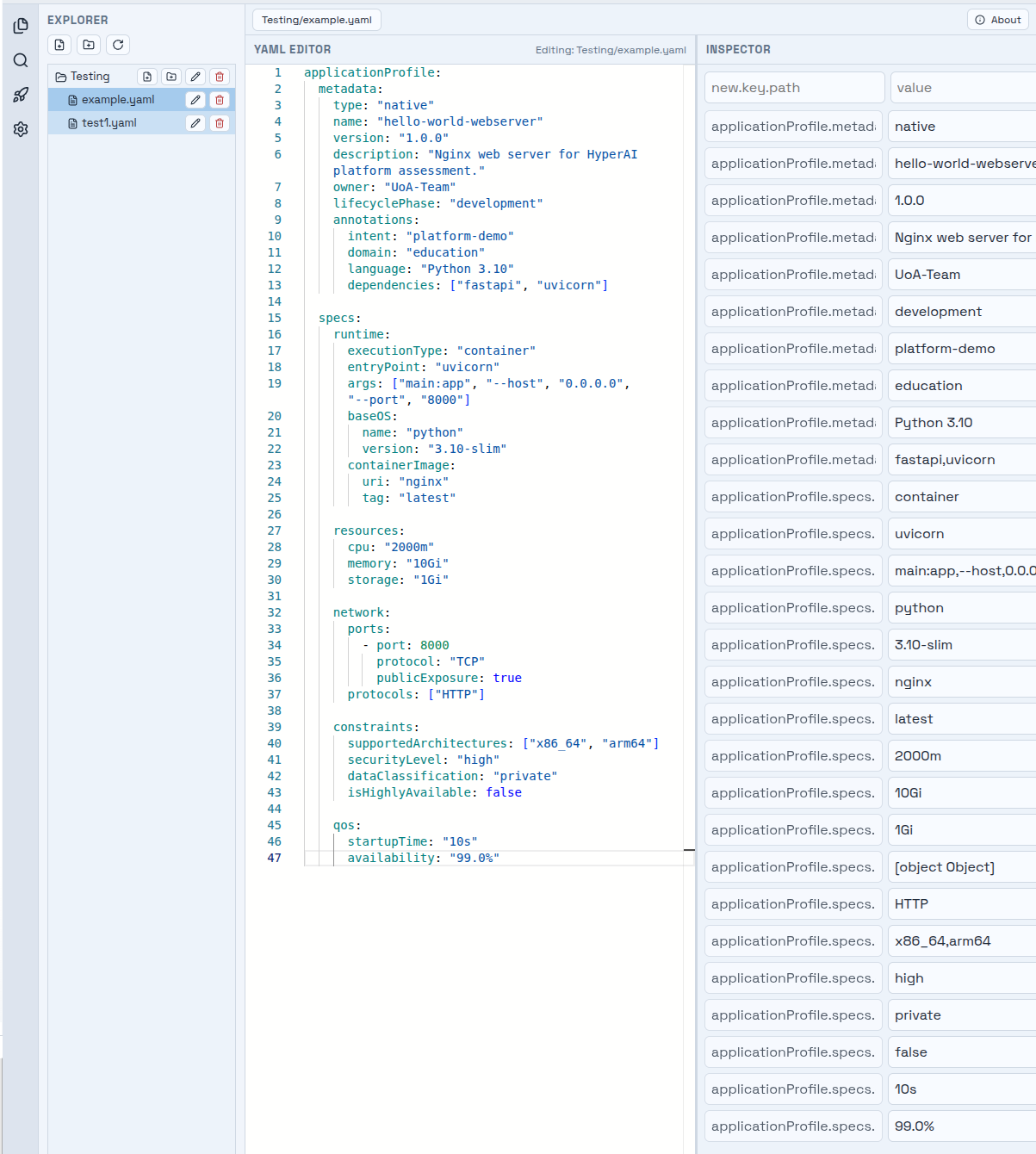Viewport: 1036px width, 1154px height.
Task: Delete example.yaml with trash icon
Action: (220, 100)
